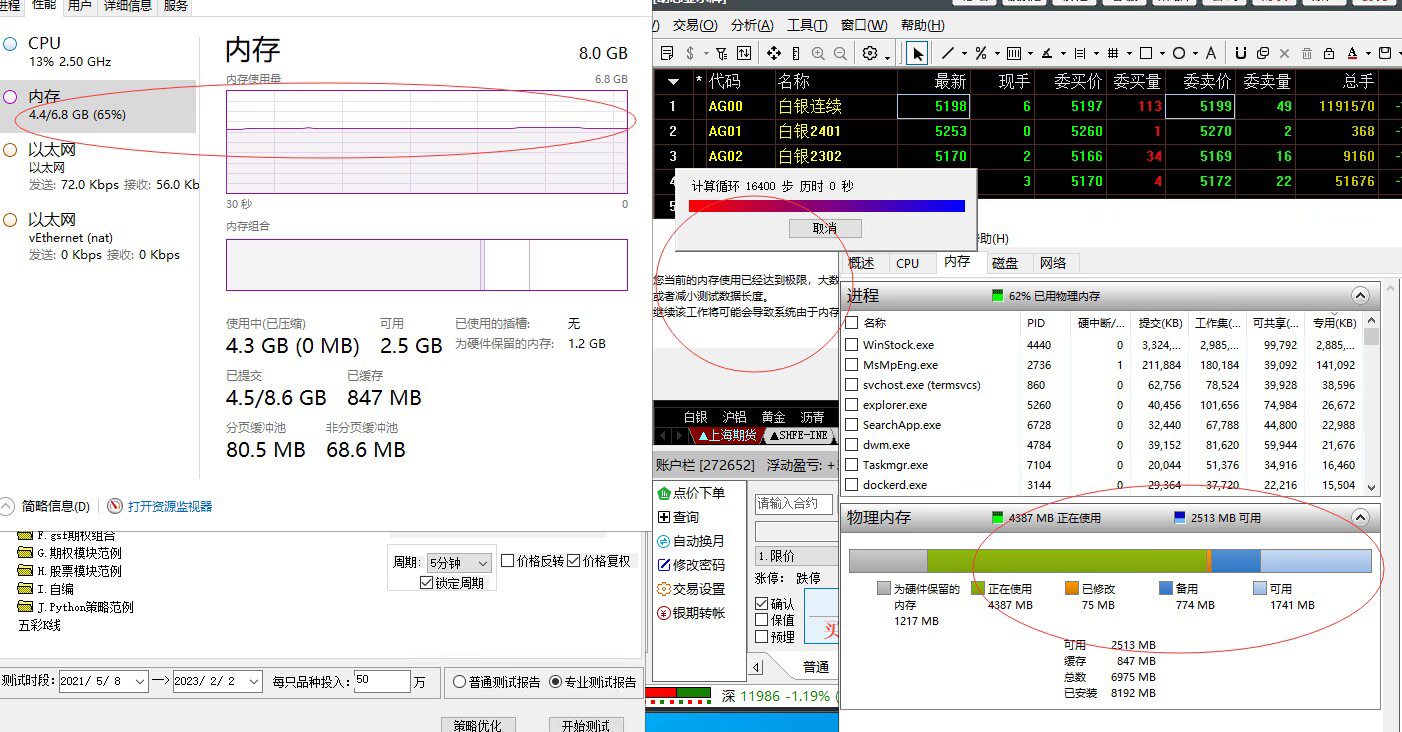Tick the WinStock.exe process checkbox

point(852,345)
